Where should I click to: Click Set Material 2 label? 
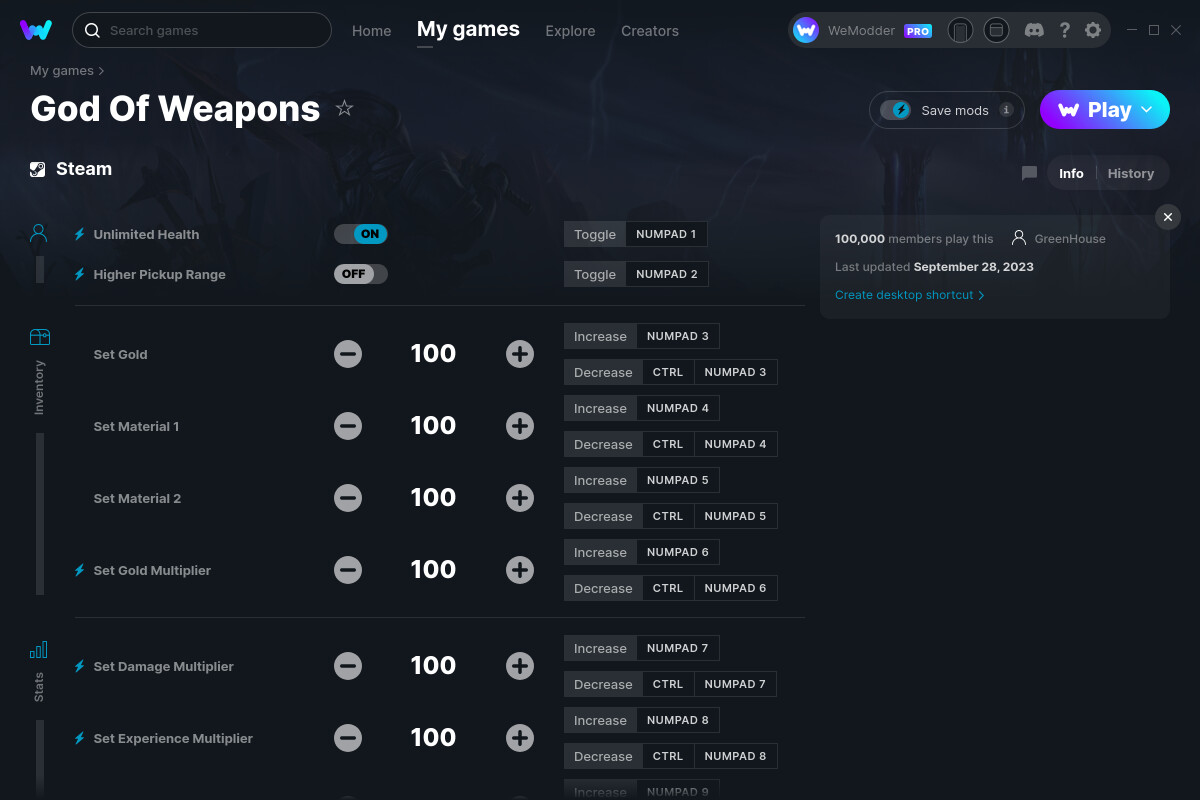coord(137,498)
